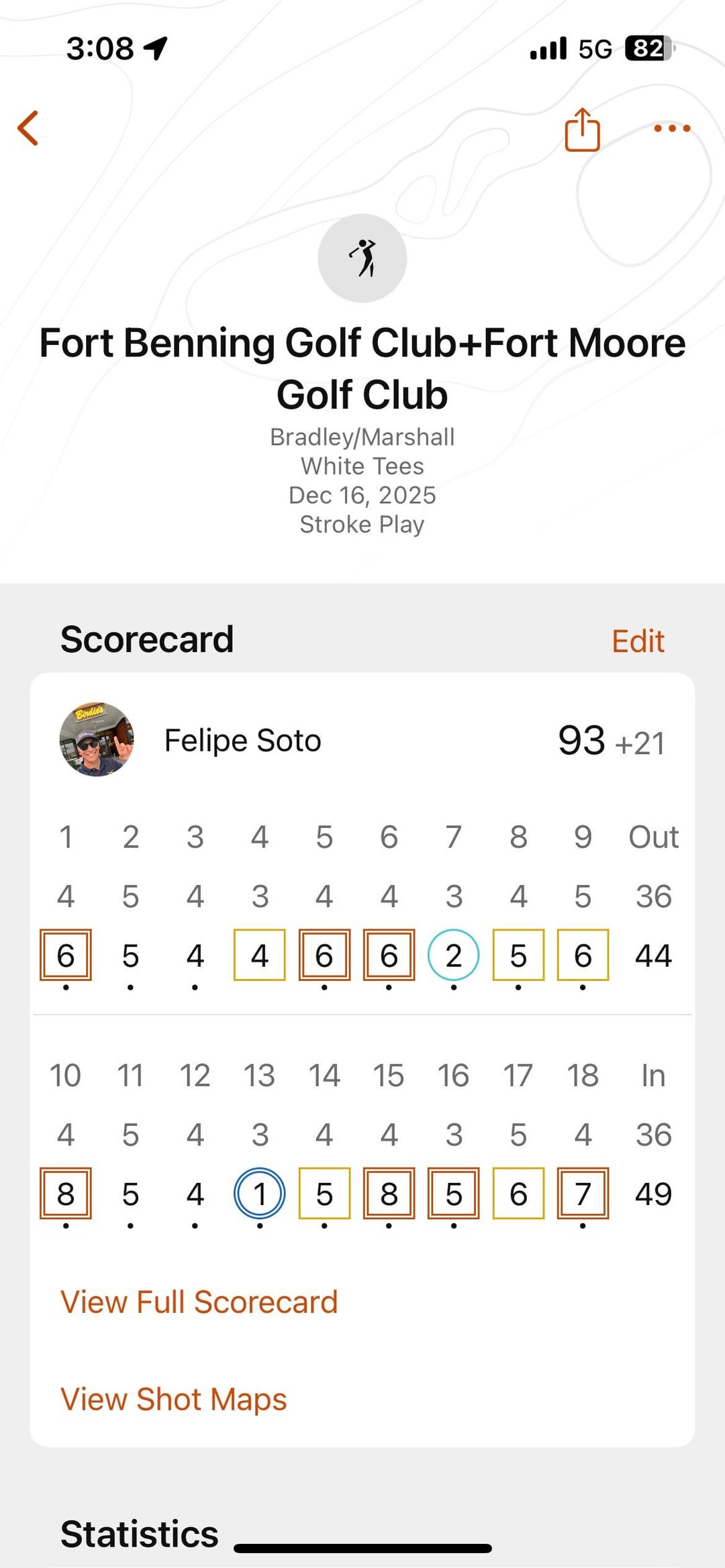Tap the yellow-boxed score 4 on hole 4
Viewport: 725px width, 1568px height.
pos(260,955)
